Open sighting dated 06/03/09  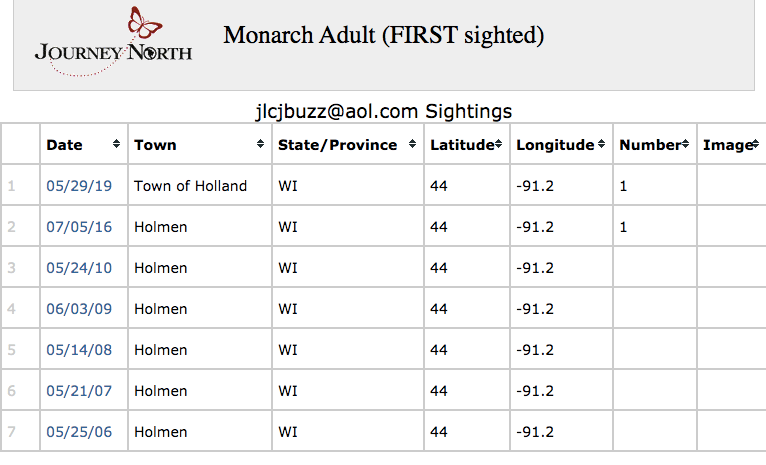click(79, 309)
